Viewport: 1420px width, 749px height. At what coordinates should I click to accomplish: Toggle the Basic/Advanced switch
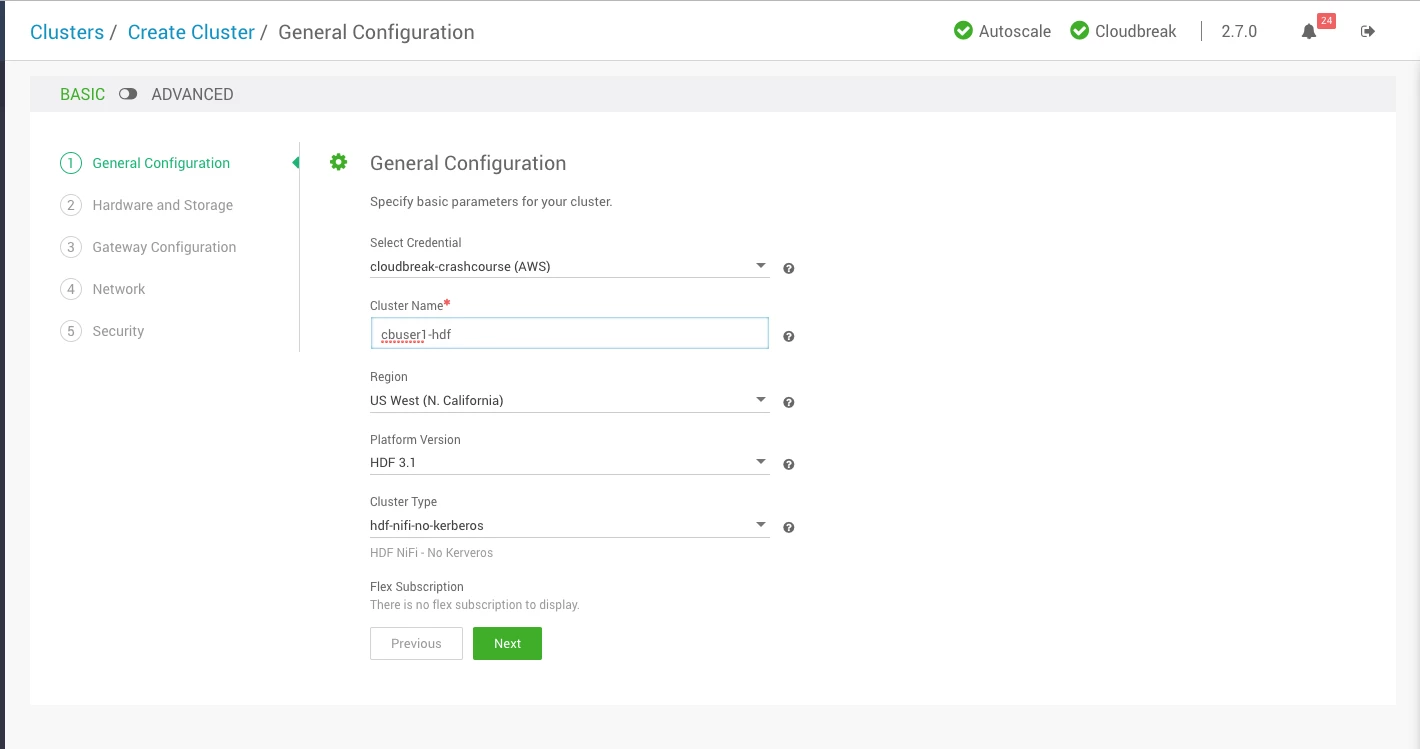pos(128,94)
